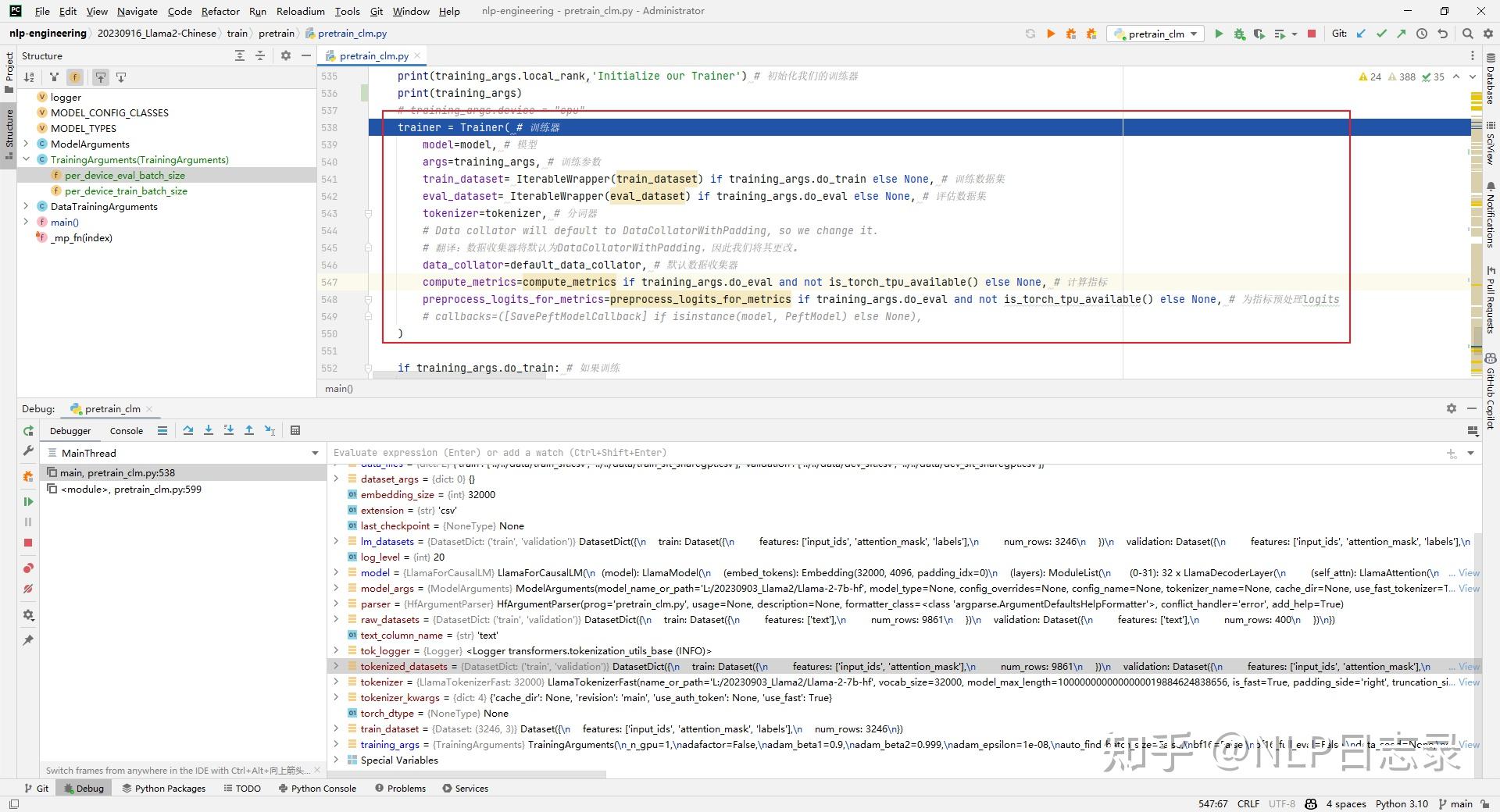Click the Git update project arrow

(x=1361, y=34)
